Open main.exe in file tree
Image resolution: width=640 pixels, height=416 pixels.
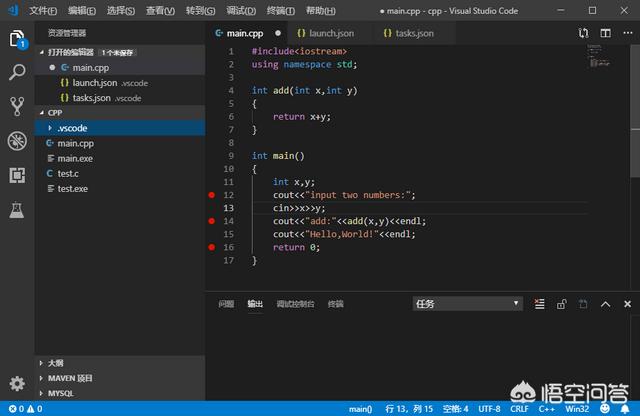click(x=120, y=158)
